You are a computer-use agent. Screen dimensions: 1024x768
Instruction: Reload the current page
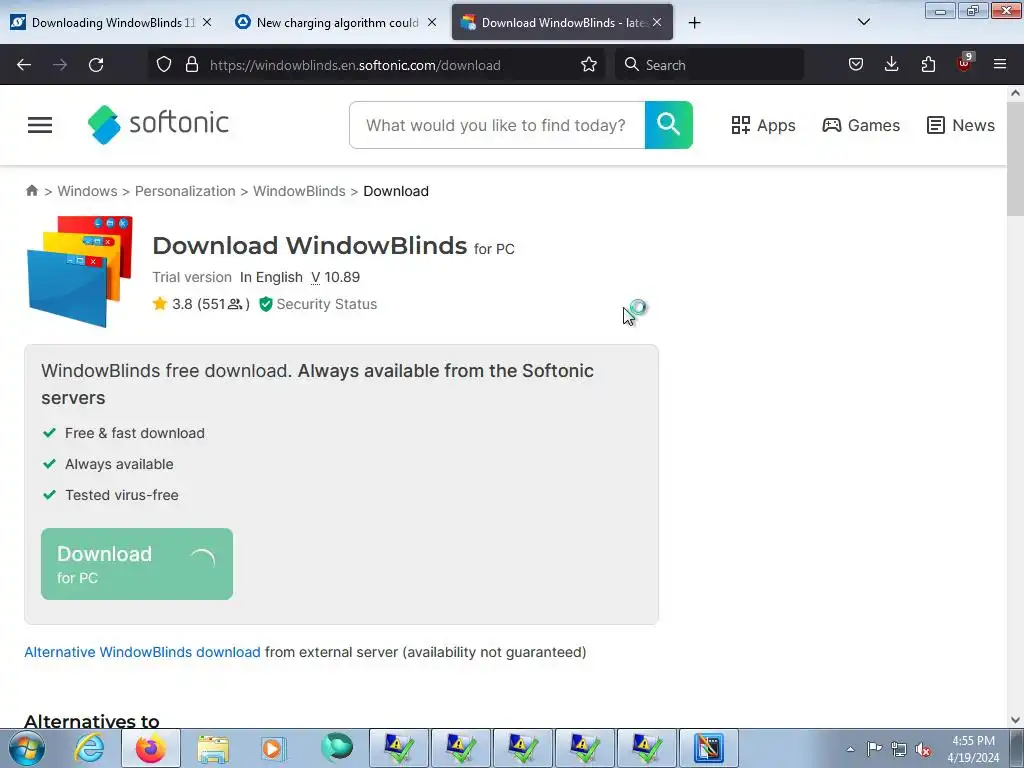pos(96,65)
